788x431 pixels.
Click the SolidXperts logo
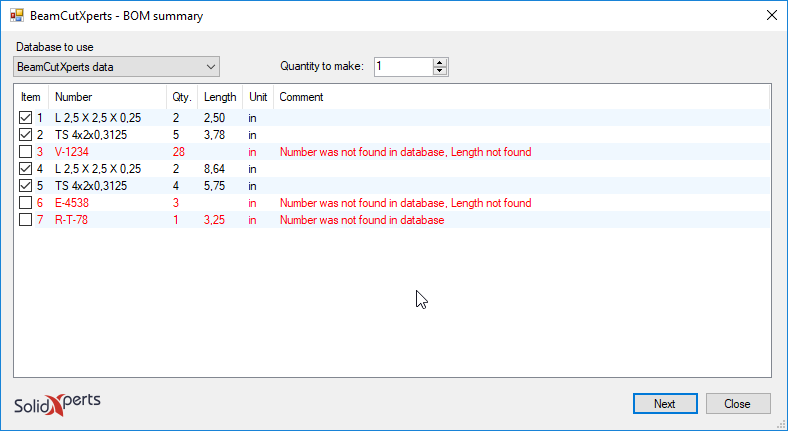point(57,404)
